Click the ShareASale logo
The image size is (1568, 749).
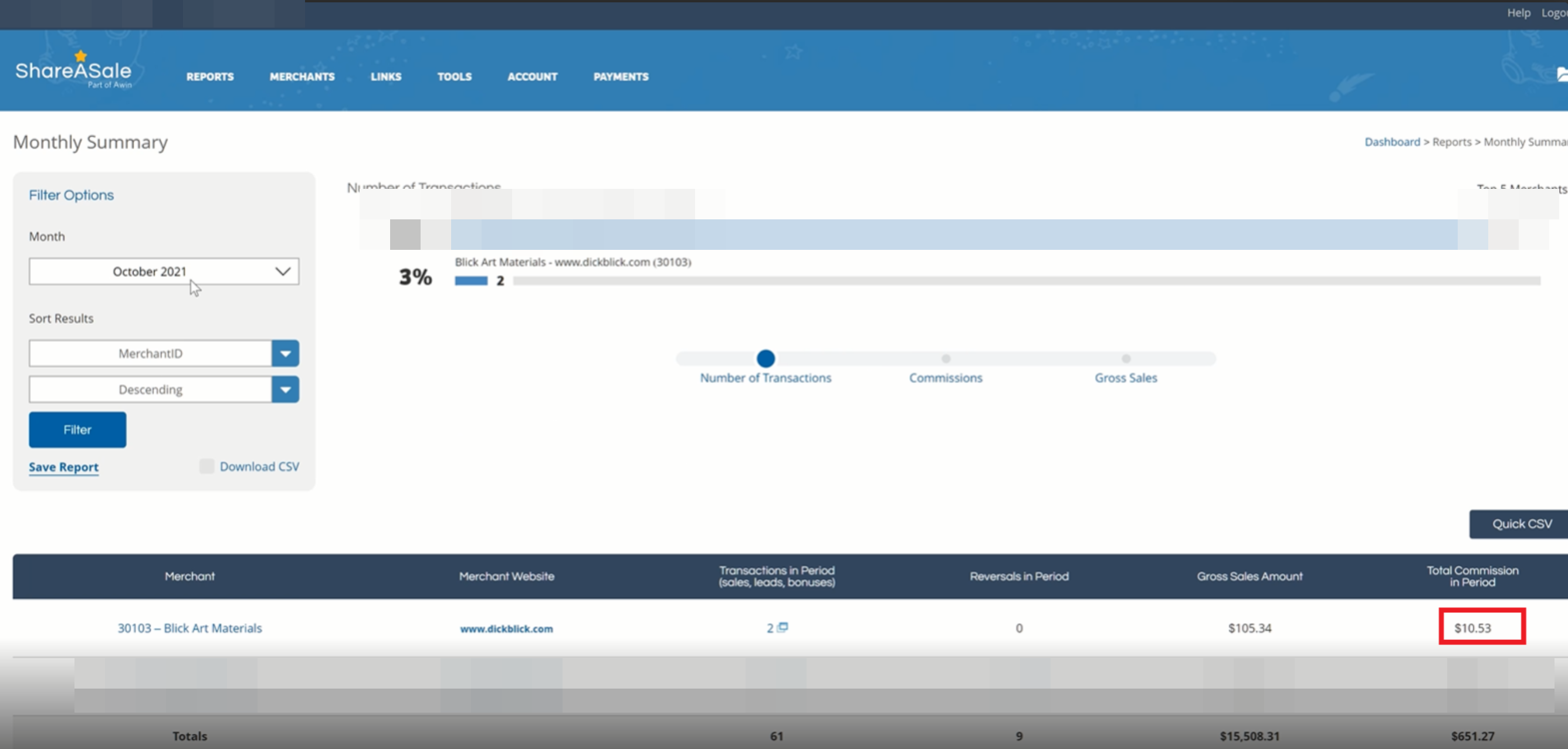coord(74,70)
